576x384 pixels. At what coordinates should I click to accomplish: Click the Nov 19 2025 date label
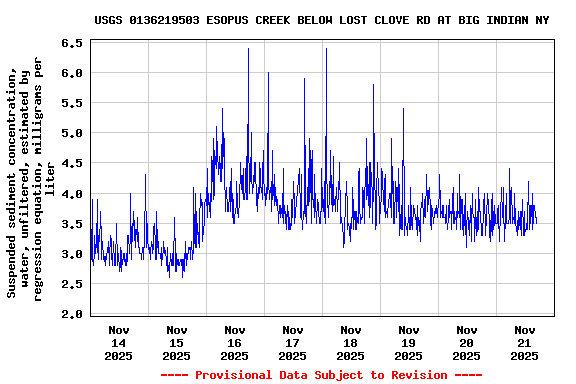pos(409,343)
